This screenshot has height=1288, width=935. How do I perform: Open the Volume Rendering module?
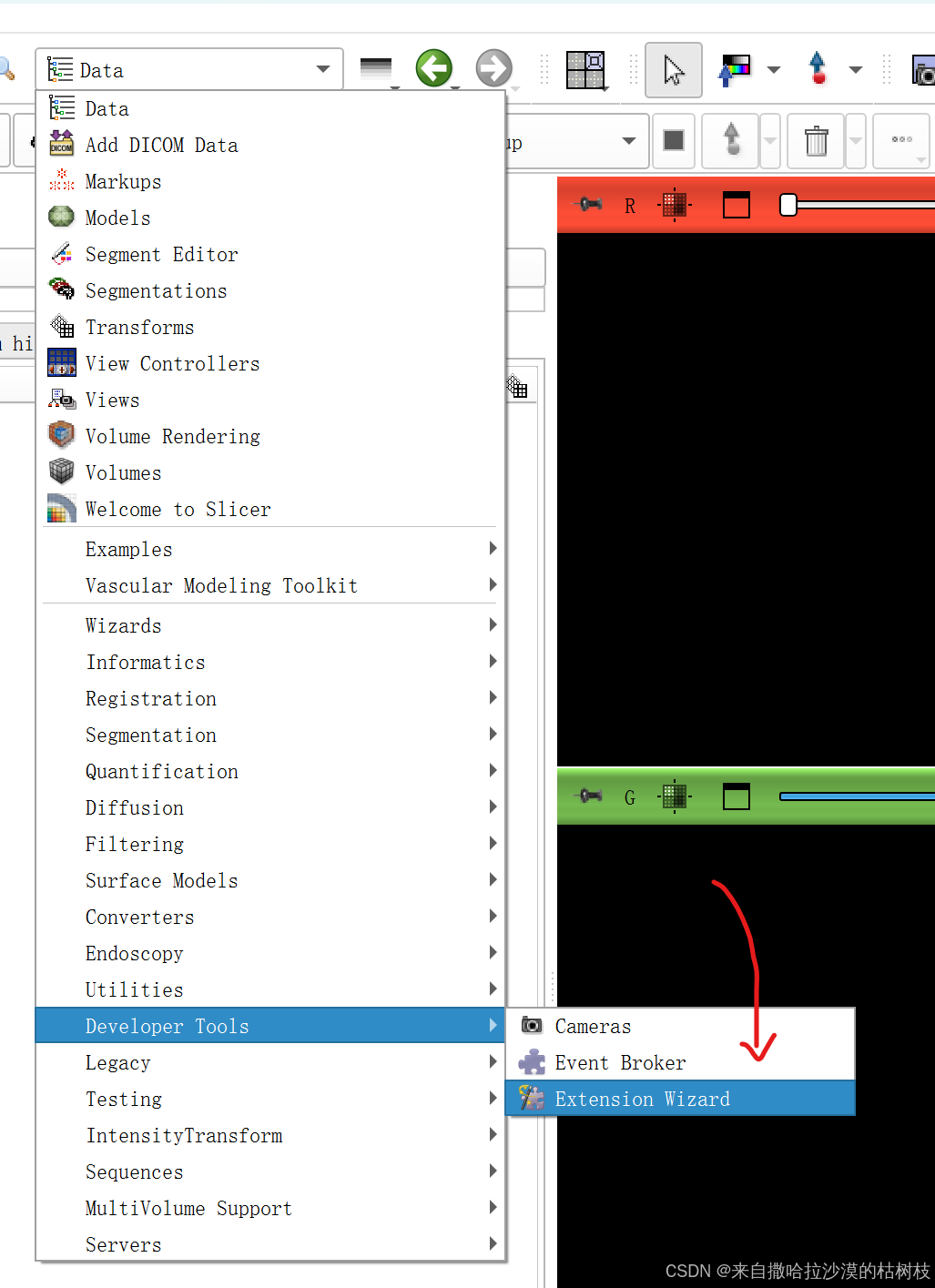[270, 436]
